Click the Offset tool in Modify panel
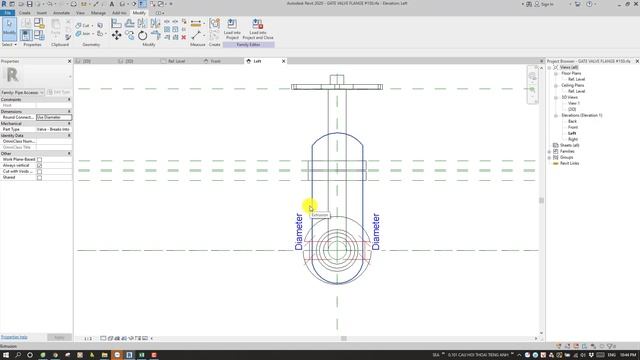Viewport: 640px width, 360px height. (x=129, y=23)
